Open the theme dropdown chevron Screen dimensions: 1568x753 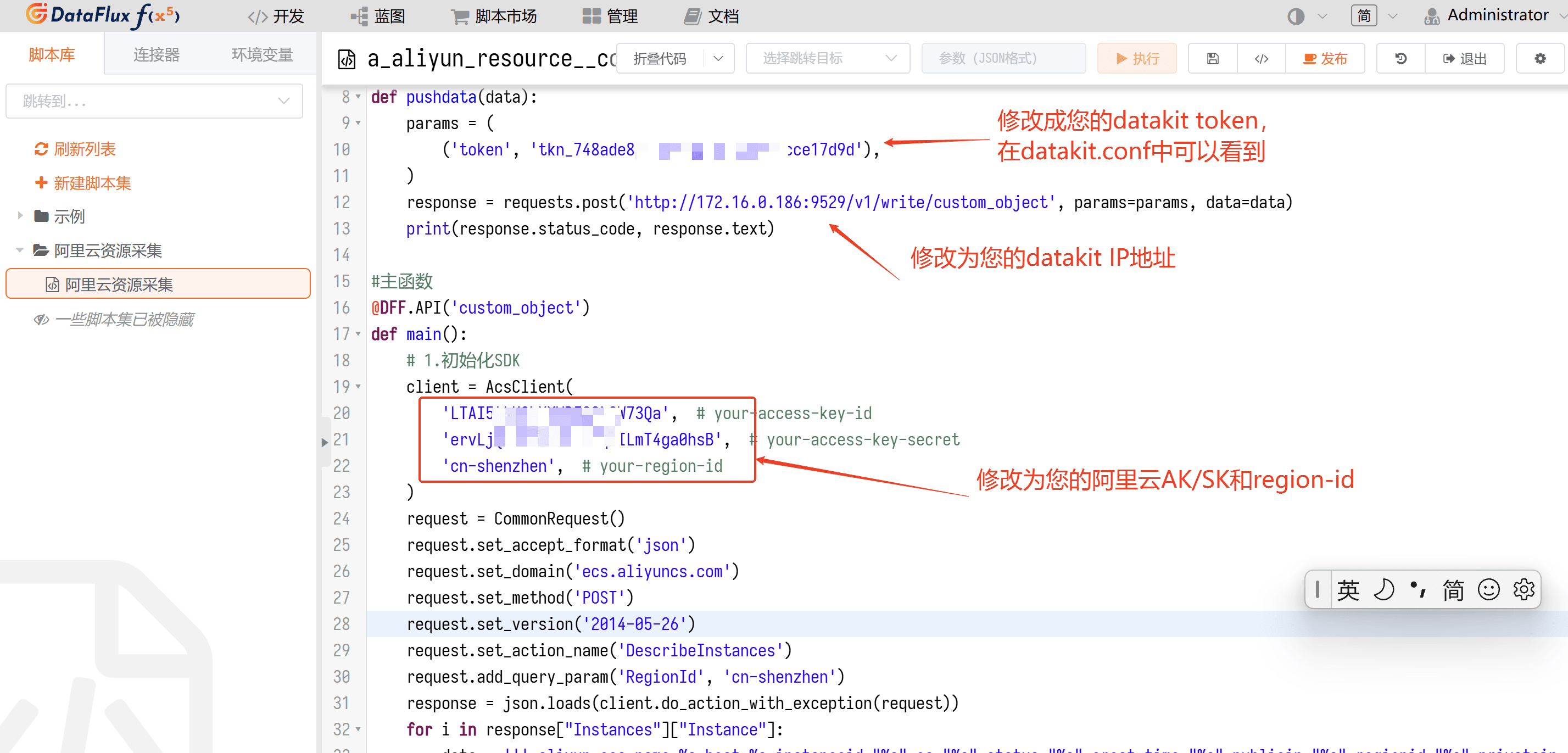tap(1322, 16)
